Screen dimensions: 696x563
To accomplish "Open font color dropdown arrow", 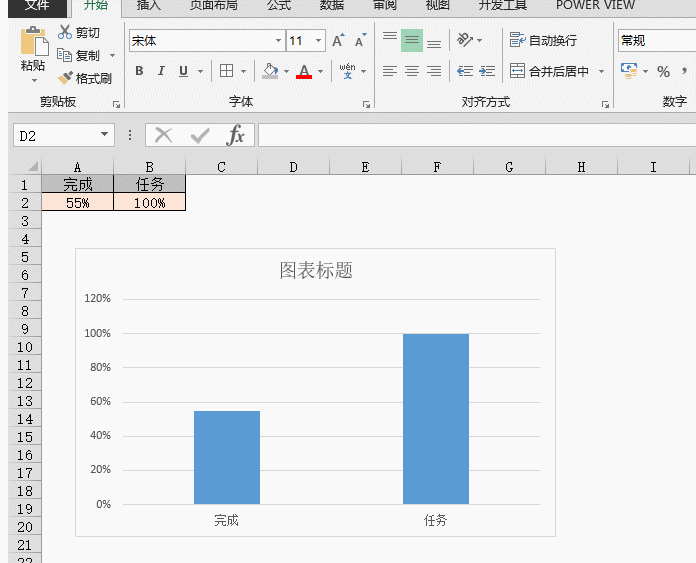I will [x=320, y=71].
